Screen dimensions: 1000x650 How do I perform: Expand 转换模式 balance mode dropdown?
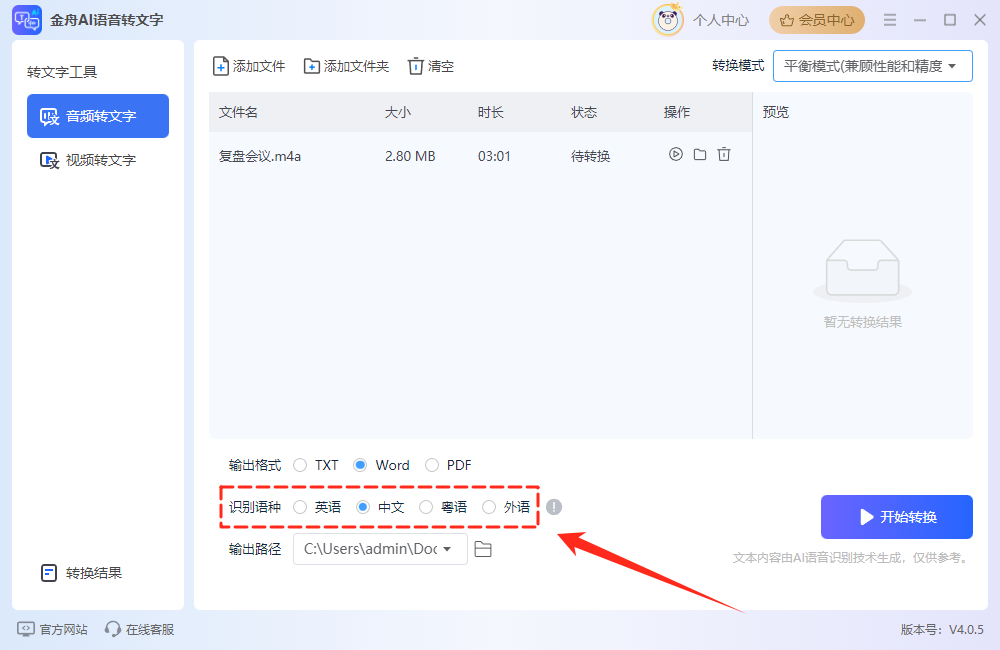coord(872,66)
